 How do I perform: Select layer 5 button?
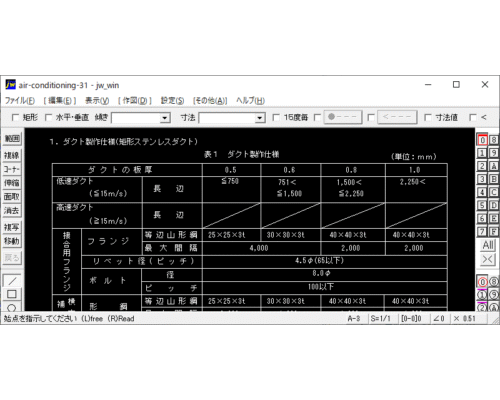pyautogui.click(x=482, y=205)
